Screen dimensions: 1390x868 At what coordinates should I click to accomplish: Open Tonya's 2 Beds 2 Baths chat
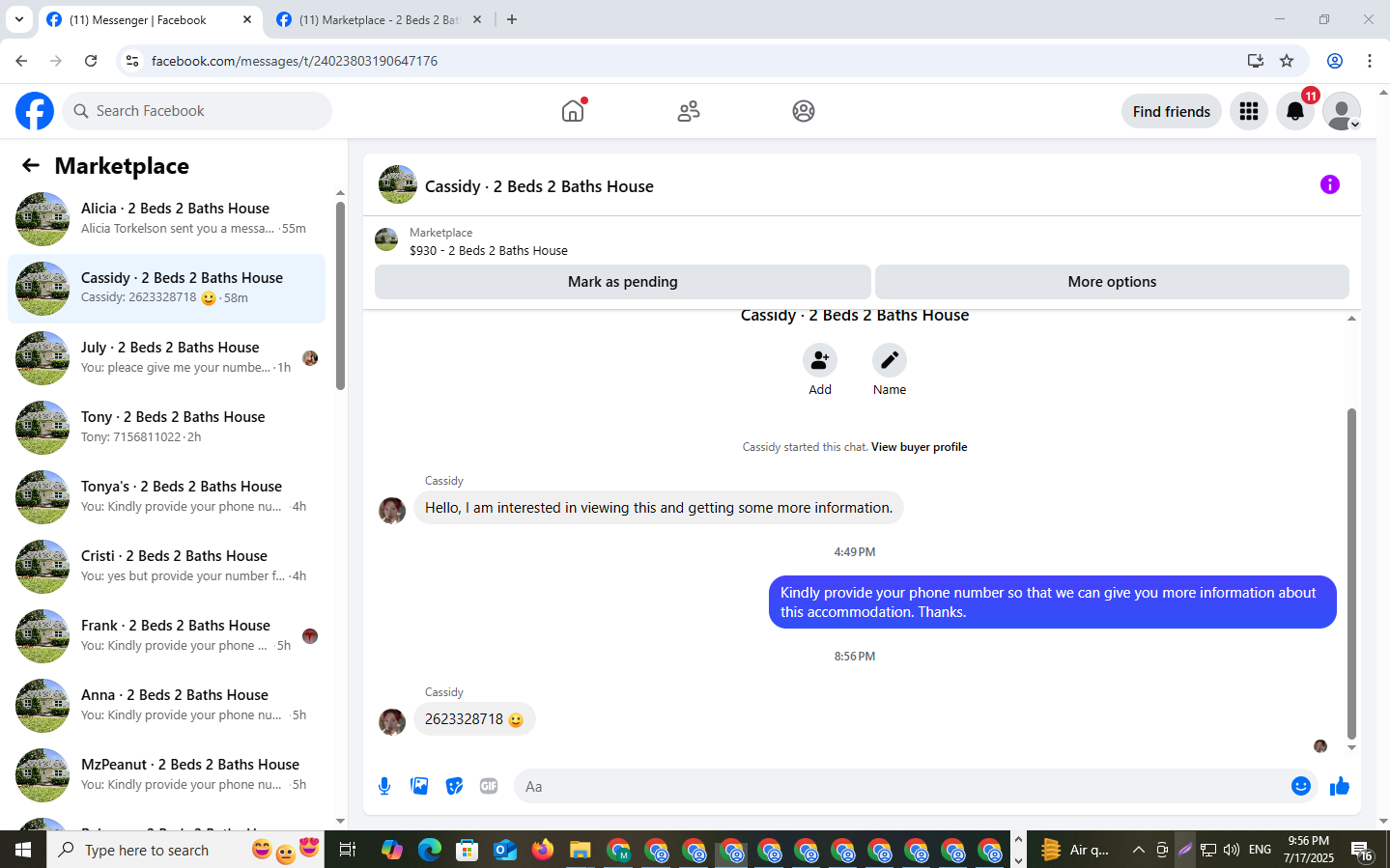(x=166, y=497)
